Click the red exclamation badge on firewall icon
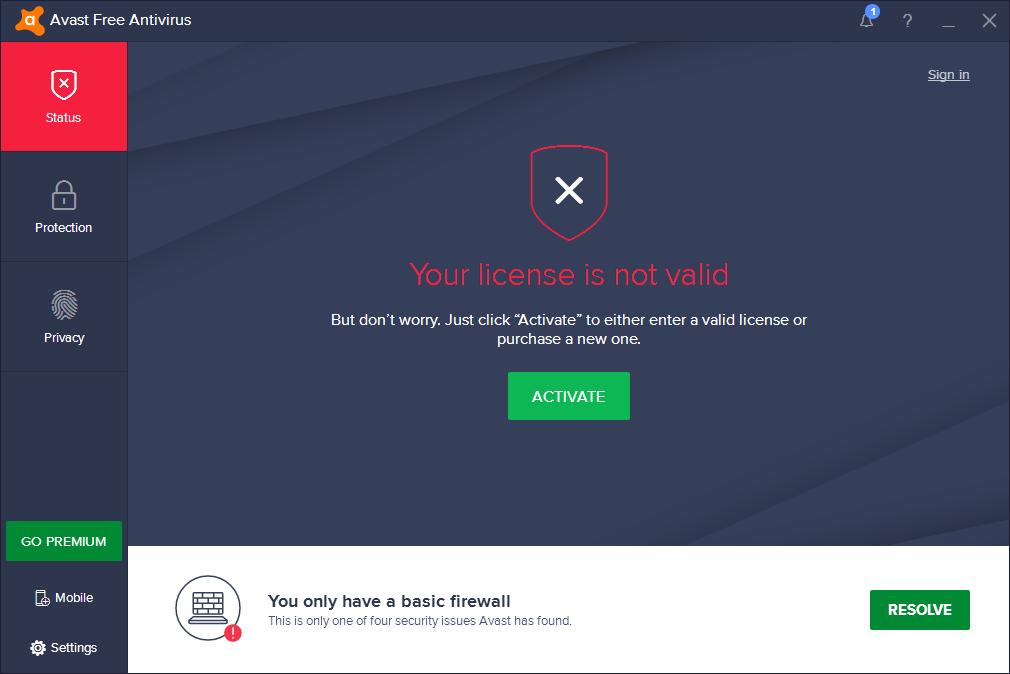 [233, 633]
